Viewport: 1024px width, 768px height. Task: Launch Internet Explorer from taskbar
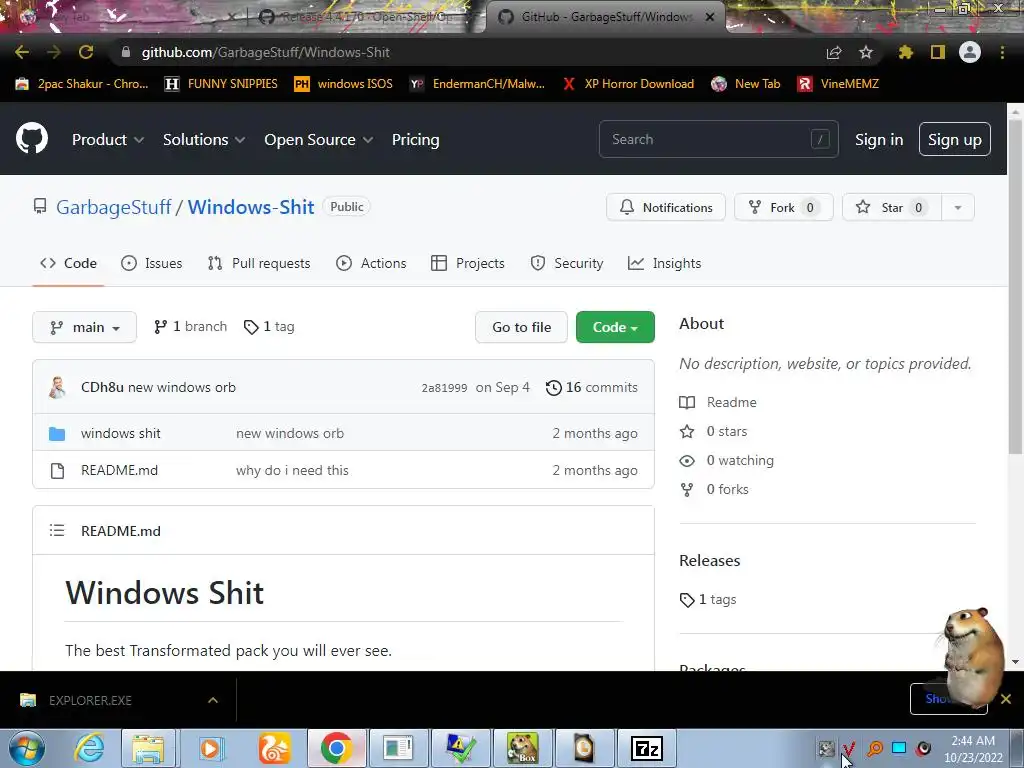(89, 748)
